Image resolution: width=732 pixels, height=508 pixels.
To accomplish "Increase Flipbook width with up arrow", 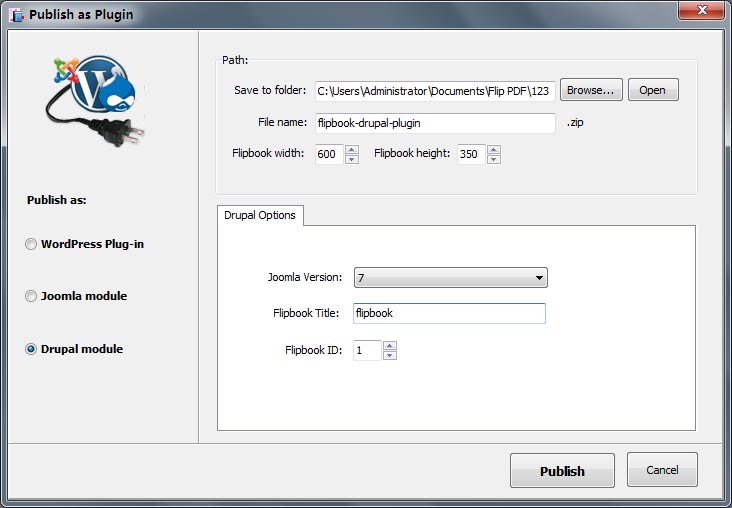I will 352,149.
